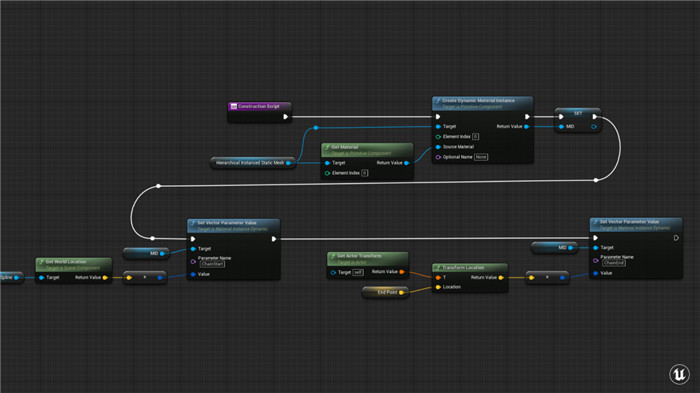Click the orange Return Value pin on Get Actor Transform
This screenshot has width=700, height=393.
click(402, 272)
